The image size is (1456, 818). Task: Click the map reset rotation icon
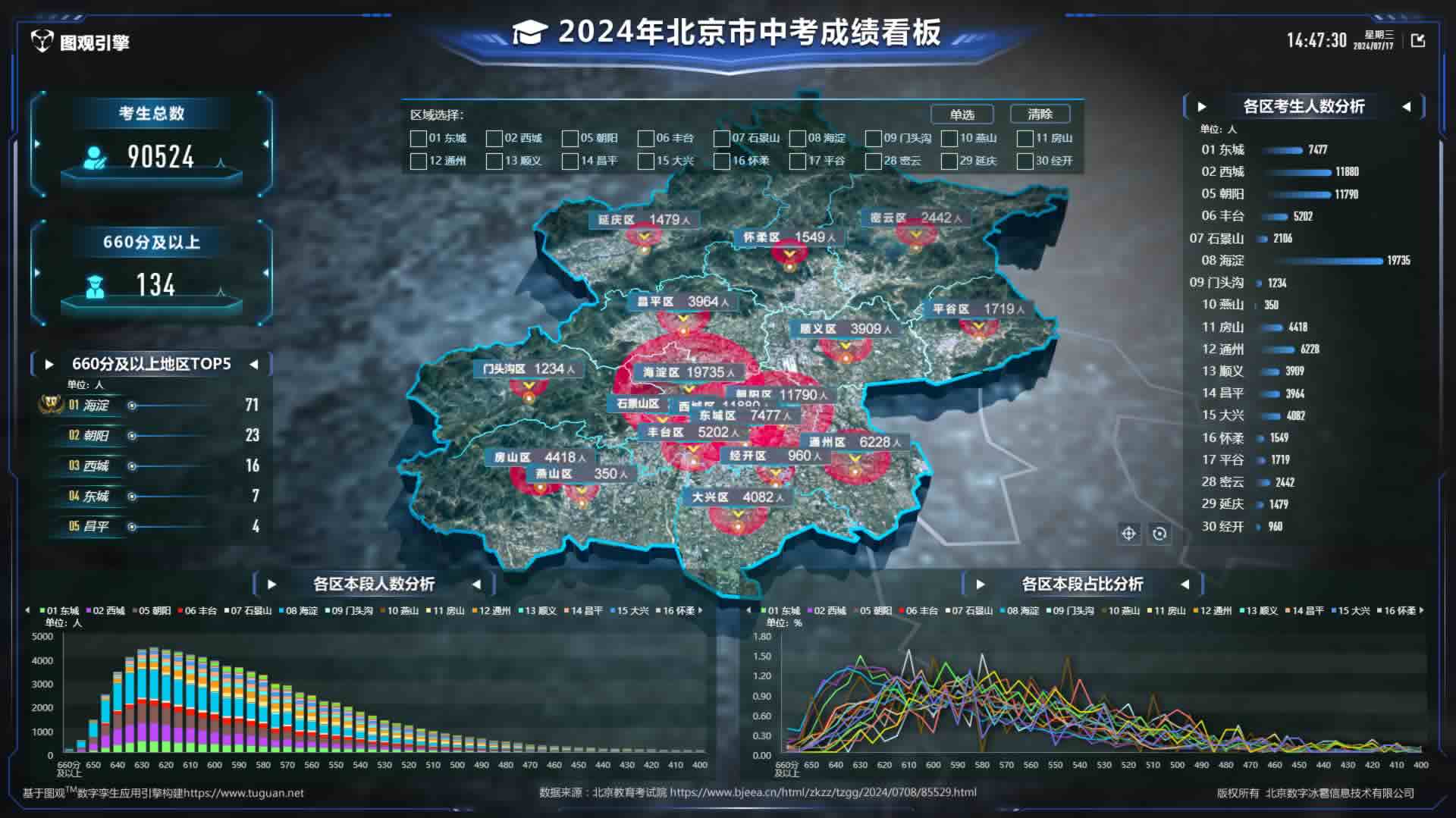(x=1159, y=534)
